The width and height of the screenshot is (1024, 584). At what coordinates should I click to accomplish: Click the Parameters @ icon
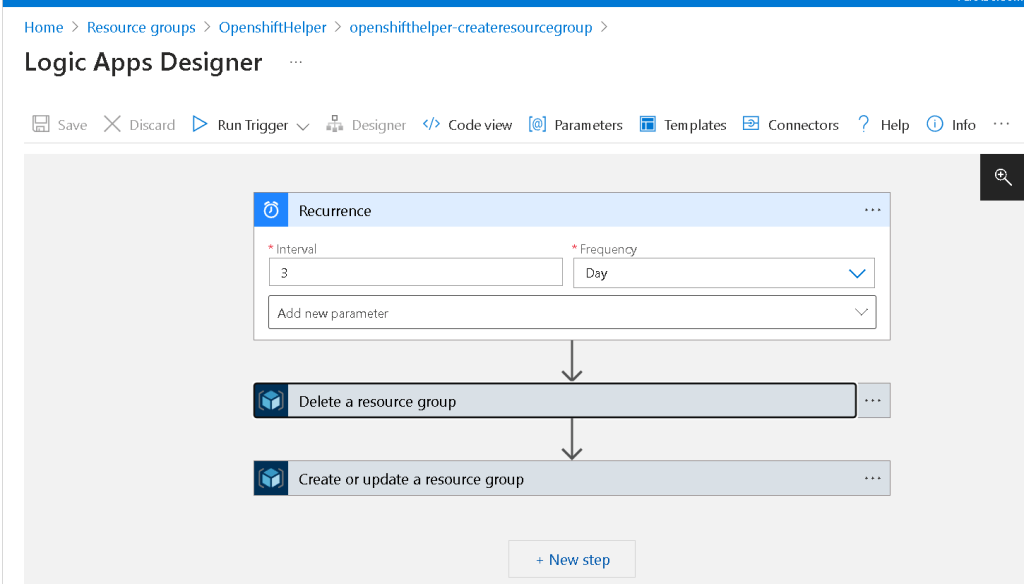click(537, 124)
